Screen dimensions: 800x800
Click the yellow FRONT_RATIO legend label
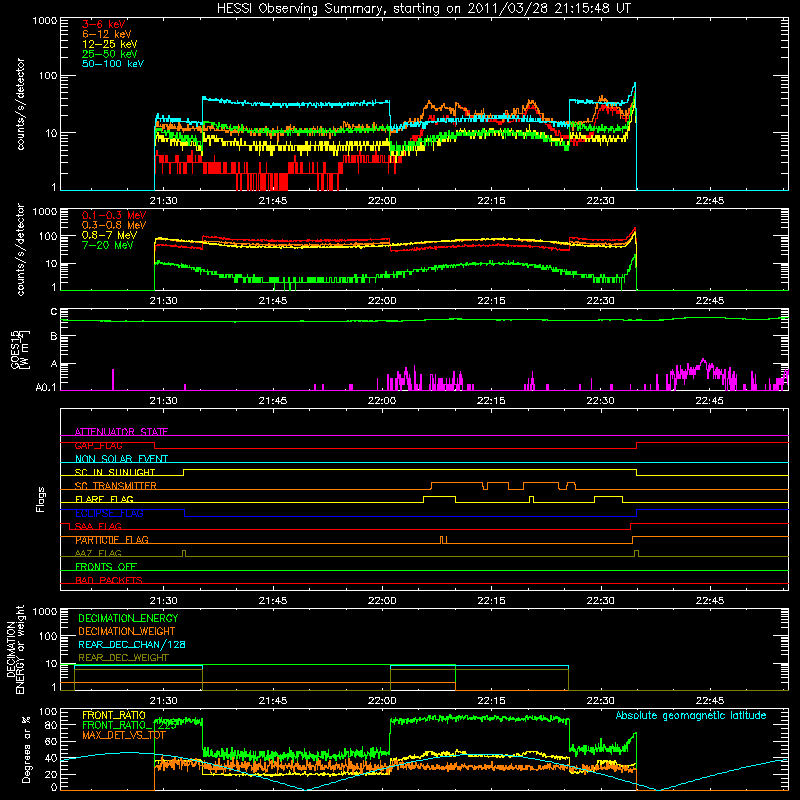(x=114, y=715)
